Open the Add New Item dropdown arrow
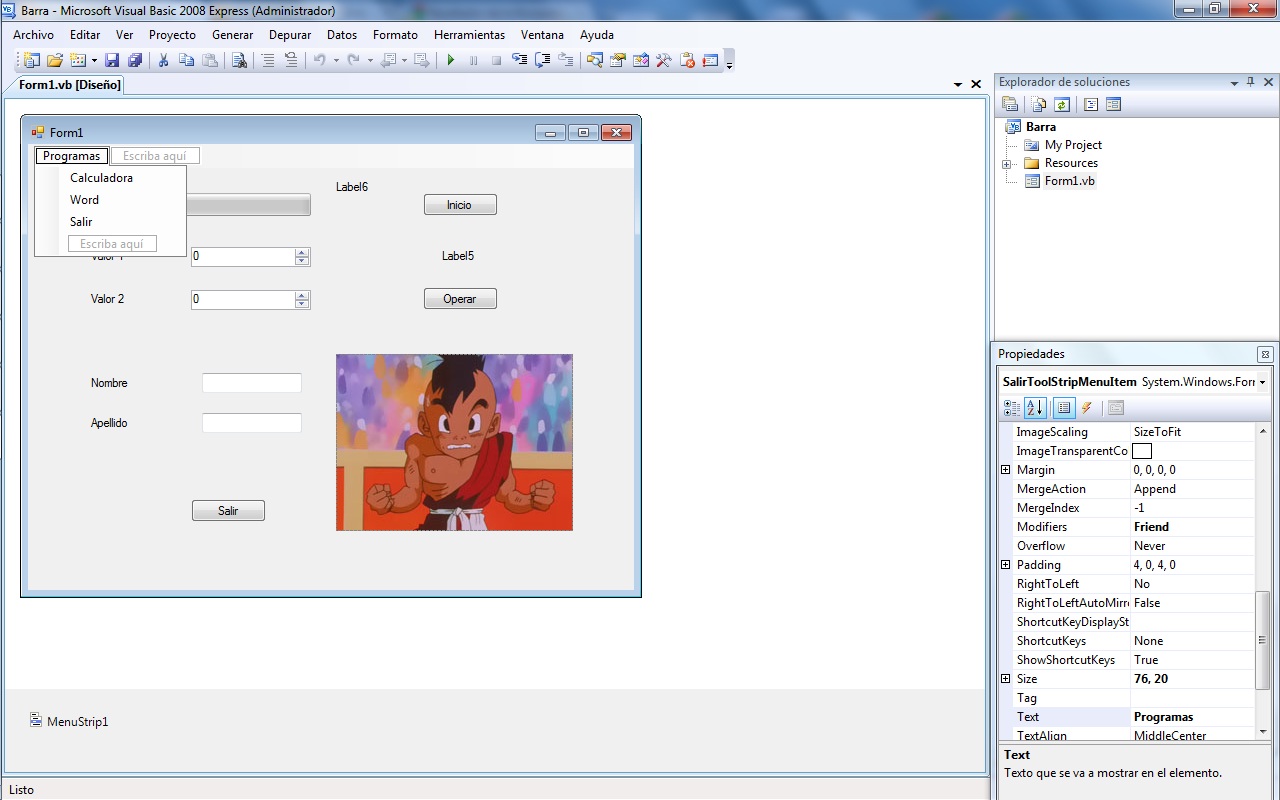 pos(94,60)
